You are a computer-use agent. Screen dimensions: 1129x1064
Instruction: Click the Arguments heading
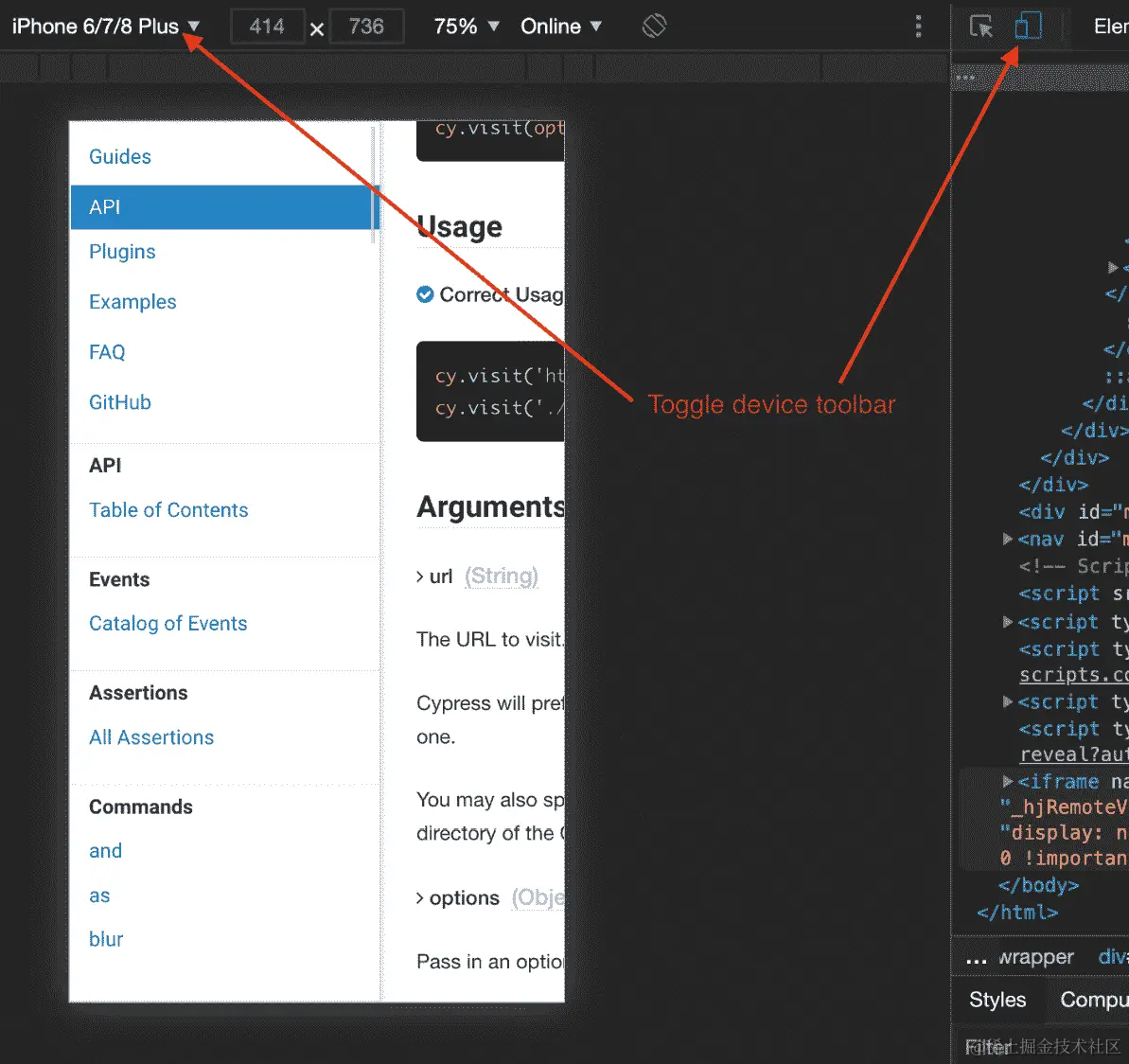pyautogui.click(x=490, y=507)
